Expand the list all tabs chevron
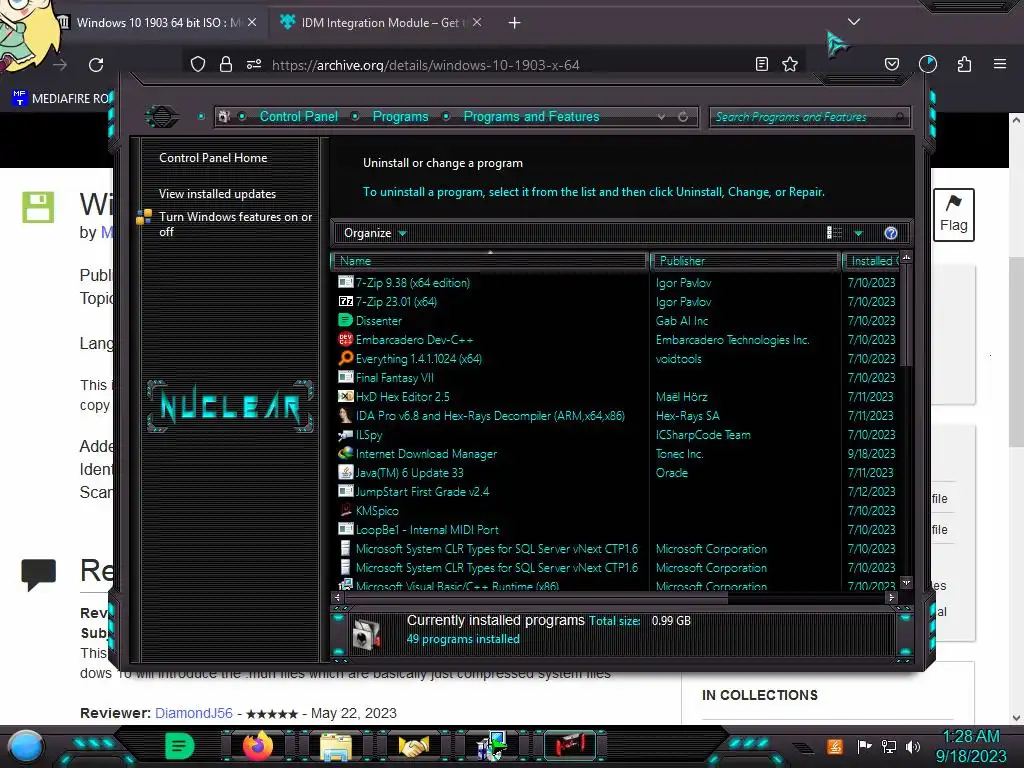1024x768 pixels. (854, 22)
